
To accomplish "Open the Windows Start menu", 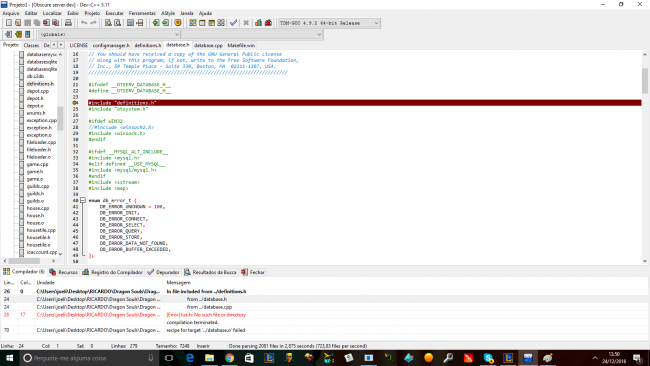I will coord(9,358).
